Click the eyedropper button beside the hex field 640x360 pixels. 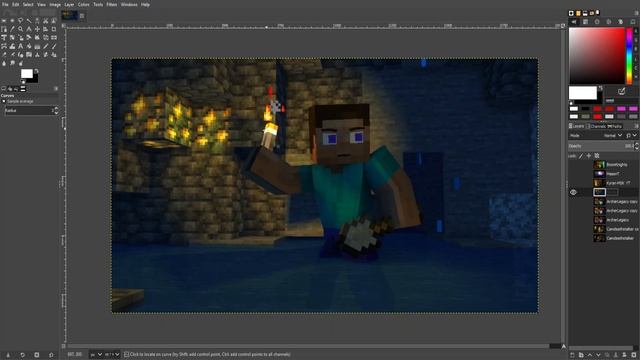(621, 91)
